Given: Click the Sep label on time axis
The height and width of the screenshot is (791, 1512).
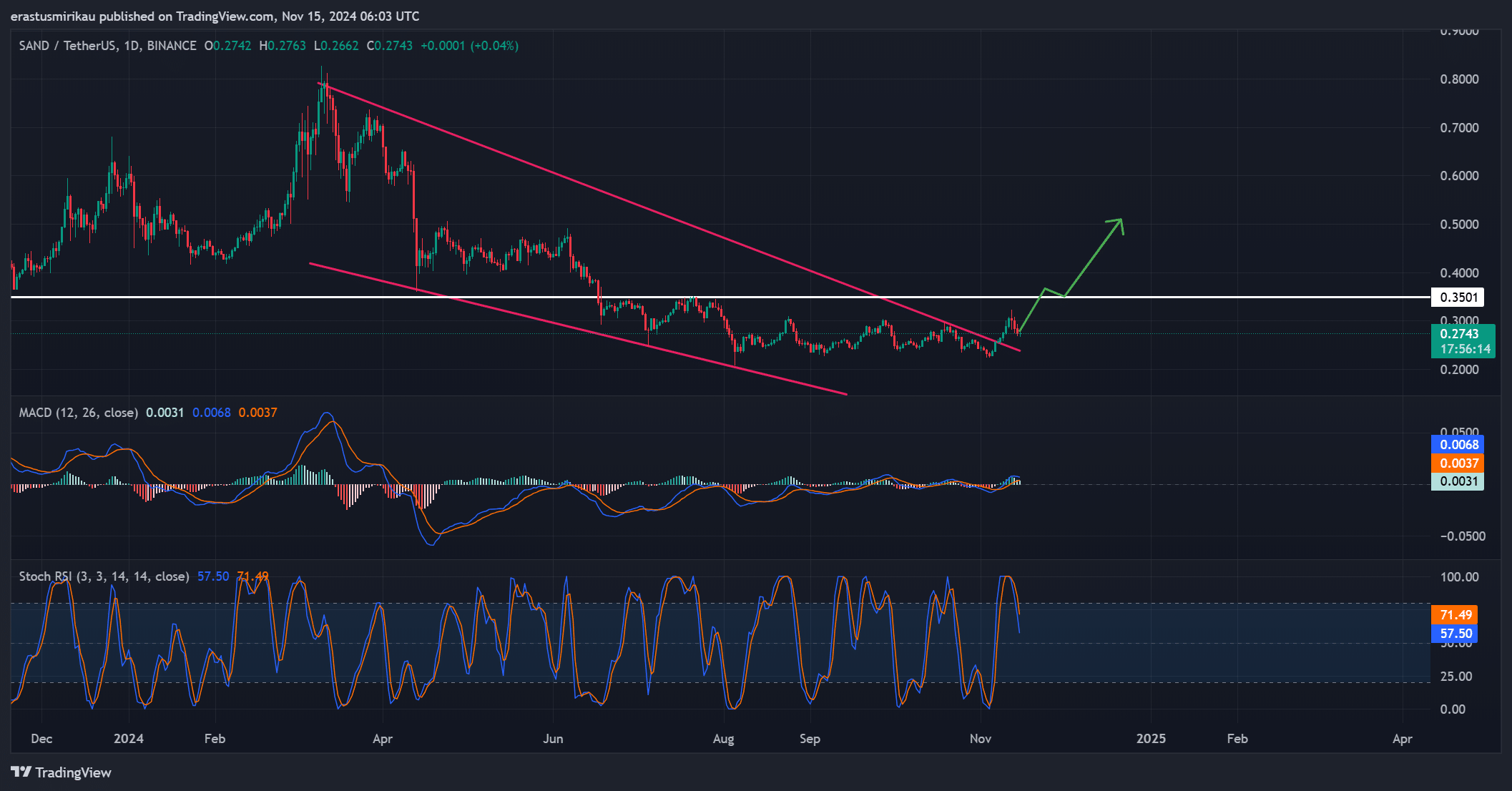Looking at the screenshot, I should coord(810,739).
